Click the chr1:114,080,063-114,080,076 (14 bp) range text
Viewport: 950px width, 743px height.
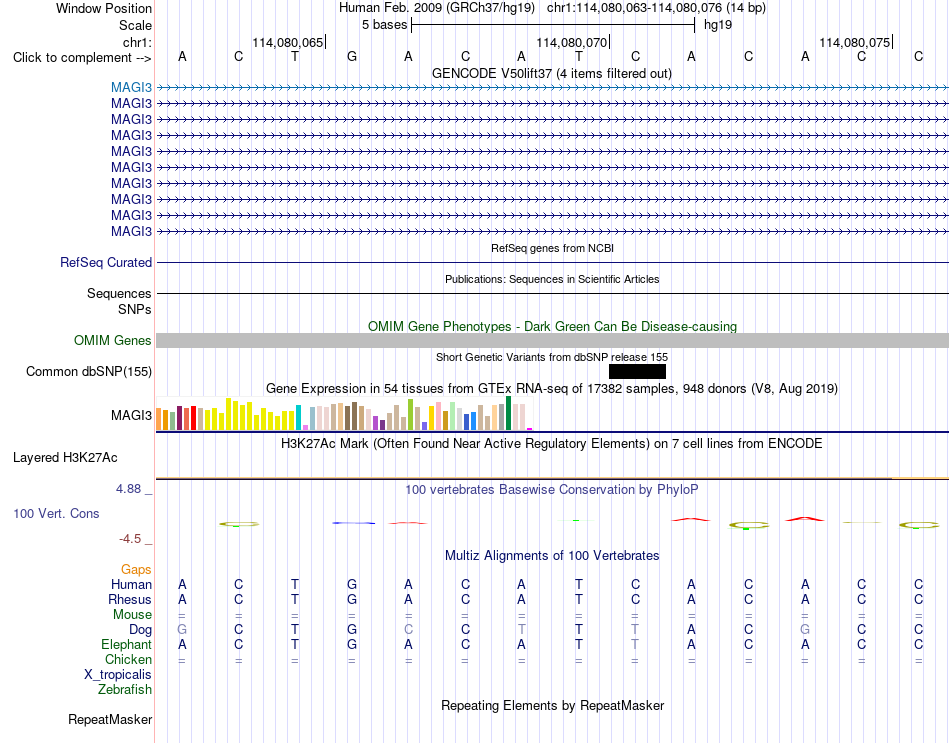click(656, 8)
